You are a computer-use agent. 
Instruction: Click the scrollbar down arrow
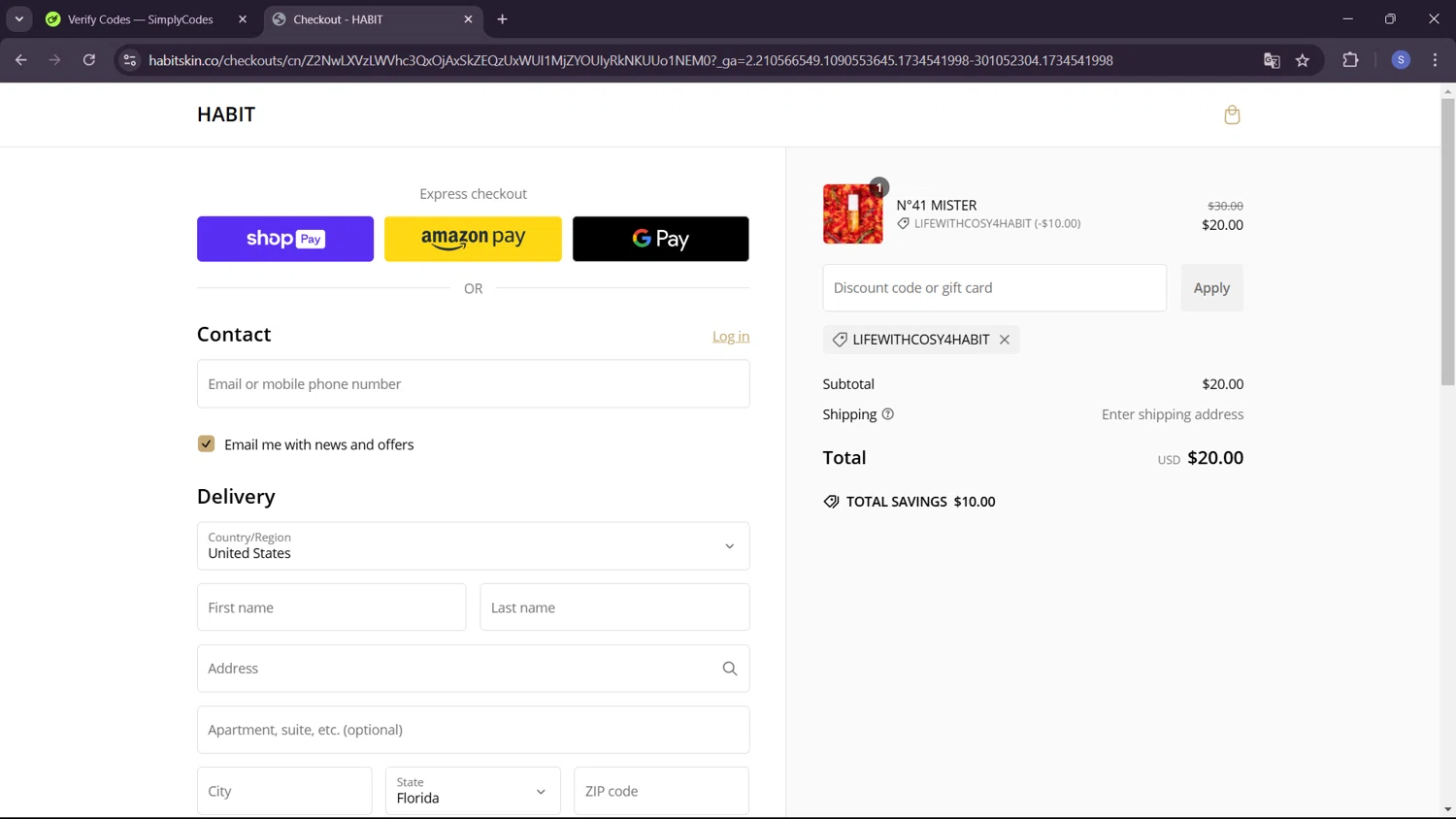pos(1447,809)
